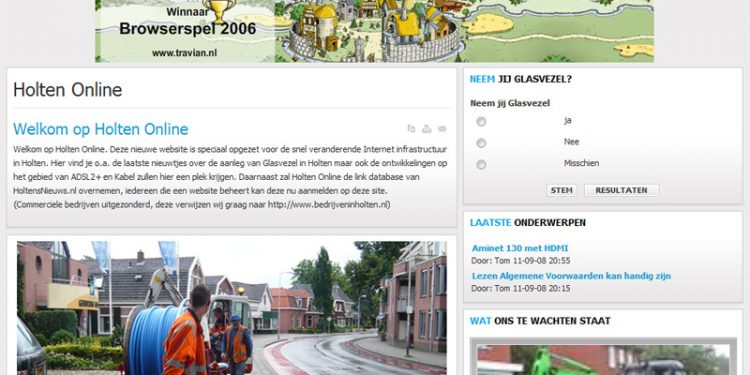Click the 'Neem jij Glasvezel' poll question text

pos(510,103)
